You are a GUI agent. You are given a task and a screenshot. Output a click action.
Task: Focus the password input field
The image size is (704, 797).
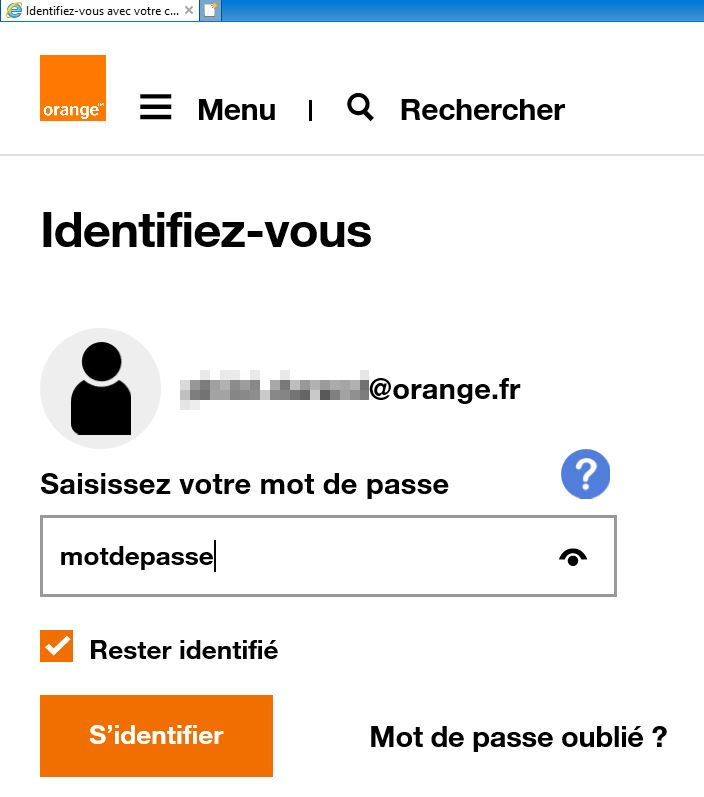[300, 556]
